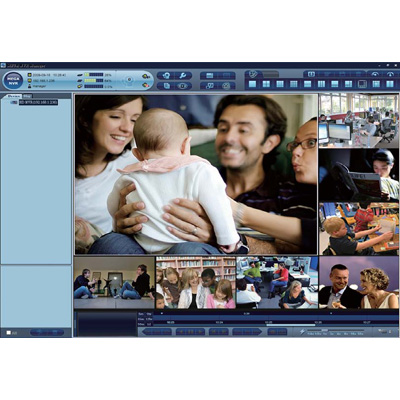The width and height of the screenshot is (400, 400).
Task: Click the eye icon in the top toolbar
Action: pyautogui.click(x=183, y=86)
